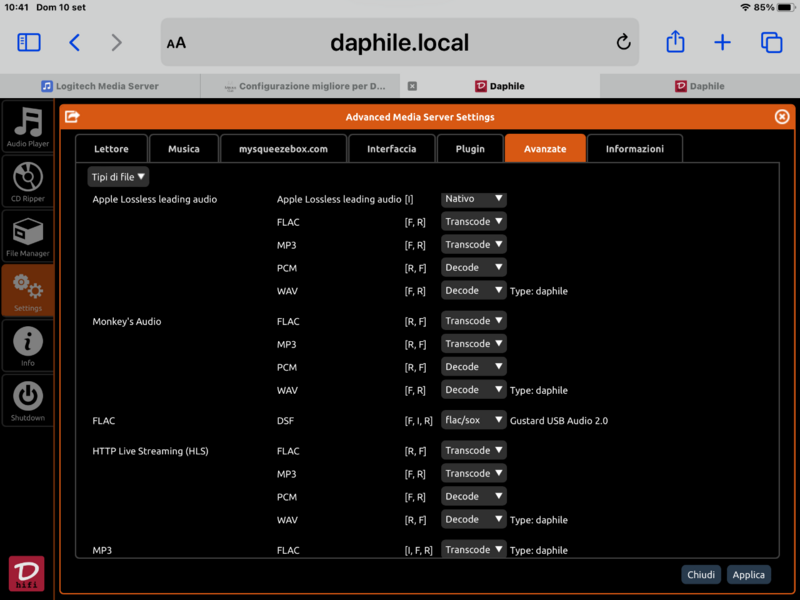
Task: Click the Applica button
Action: point(748,575)
